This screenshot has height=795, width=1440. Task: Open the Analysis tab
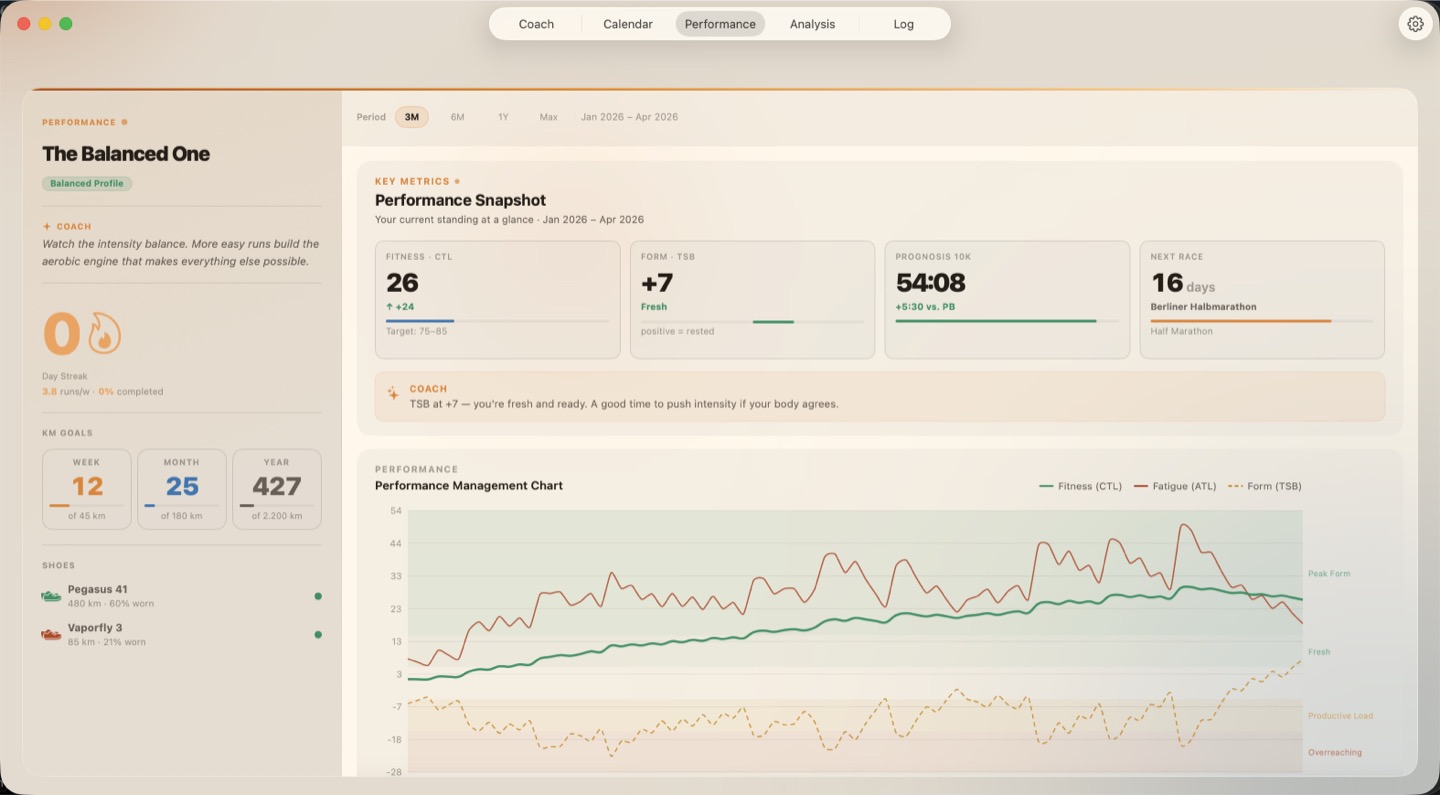click(x=811, y=23)
